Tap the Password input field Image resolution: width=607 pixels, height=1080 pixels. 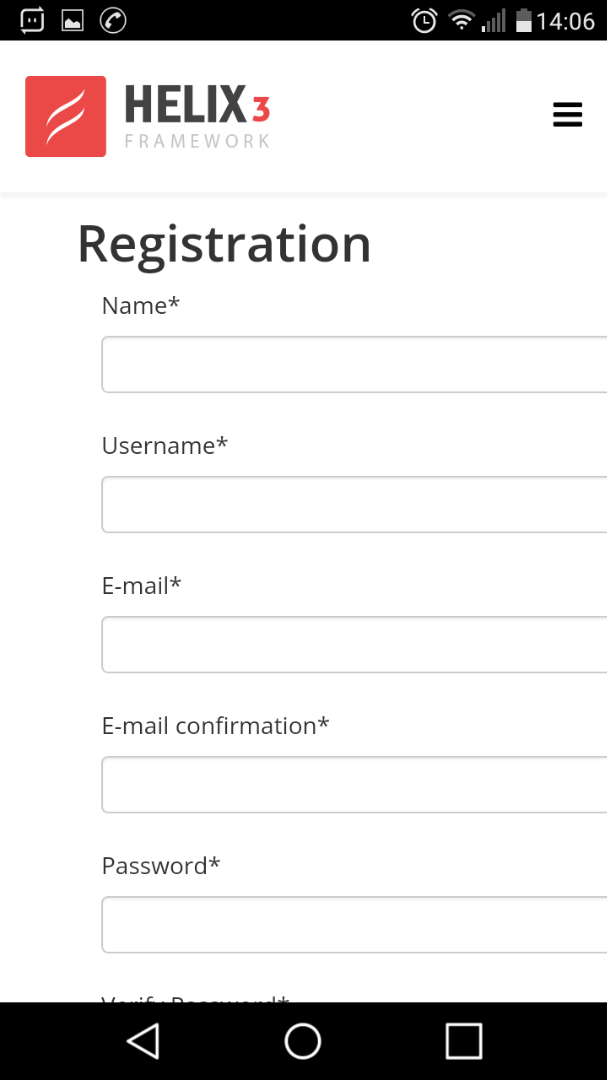pyautogui.click(x=354, y=925)
